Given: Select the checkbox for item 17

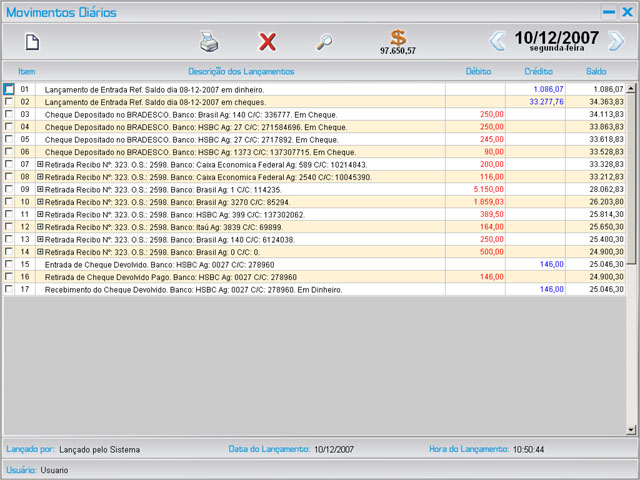Looking at the screenshot, I should point(9,289).
